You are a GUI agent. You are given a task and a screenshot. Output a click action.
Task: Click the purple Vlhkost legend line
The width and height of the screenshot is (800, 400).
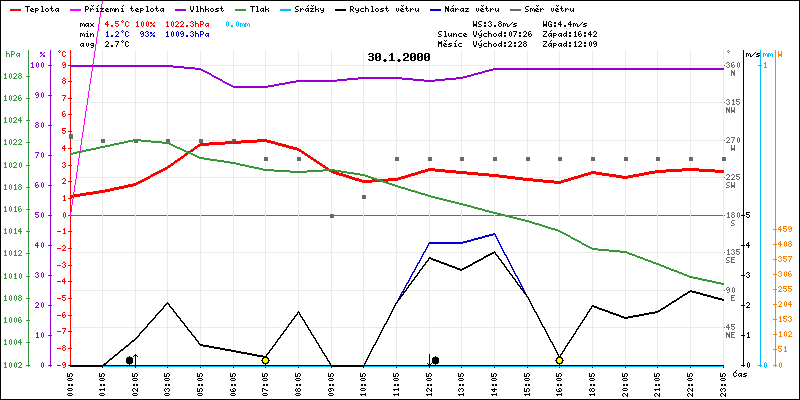coord(164,7)
